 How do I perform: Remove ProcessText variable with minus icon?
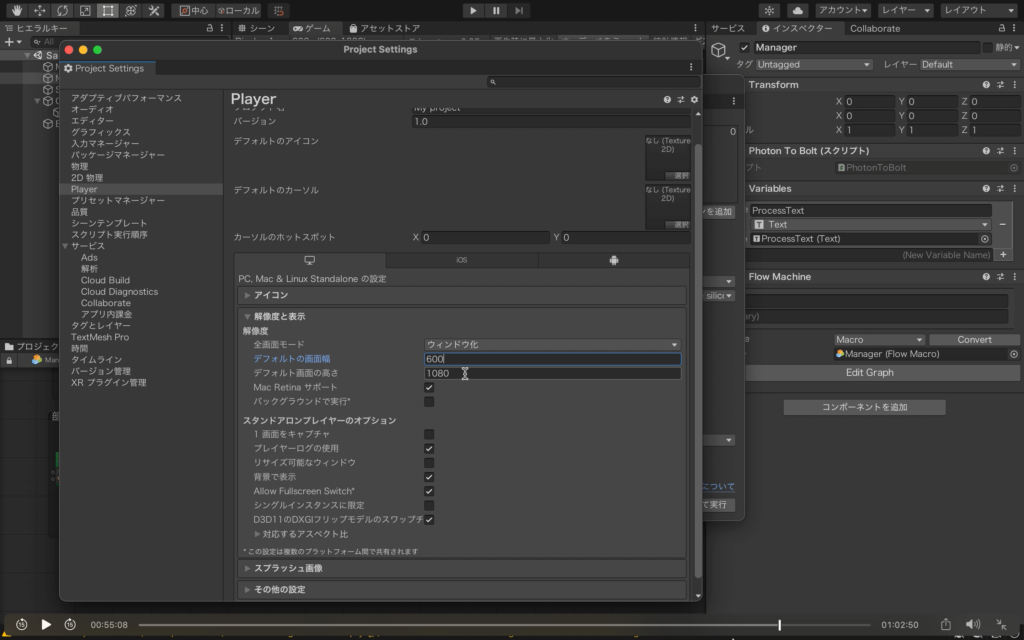pyautogui.click(x=1003, y=224)
